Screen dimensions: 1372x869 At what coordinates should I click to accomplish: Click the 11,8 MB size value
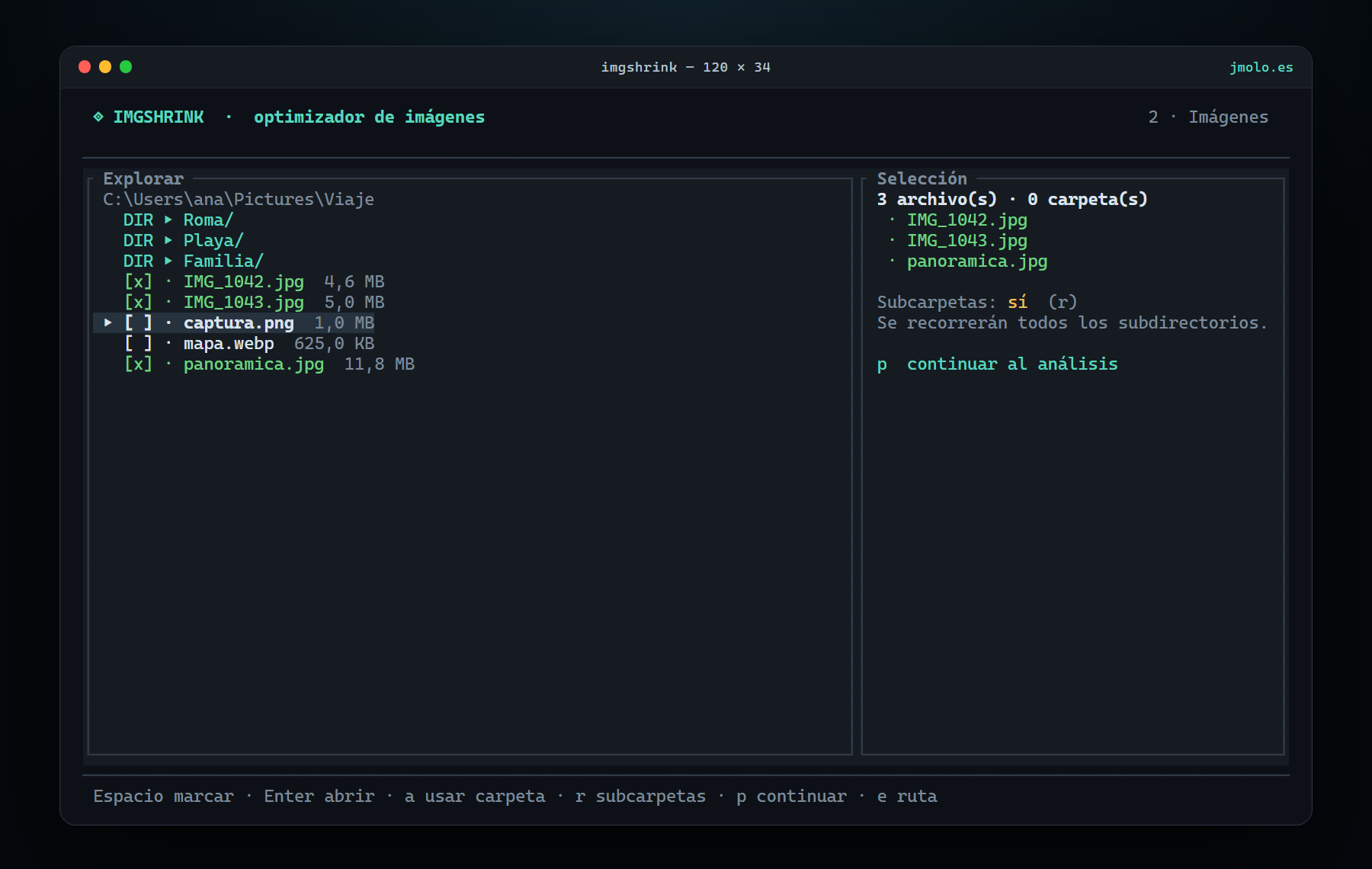coord(380,364)
